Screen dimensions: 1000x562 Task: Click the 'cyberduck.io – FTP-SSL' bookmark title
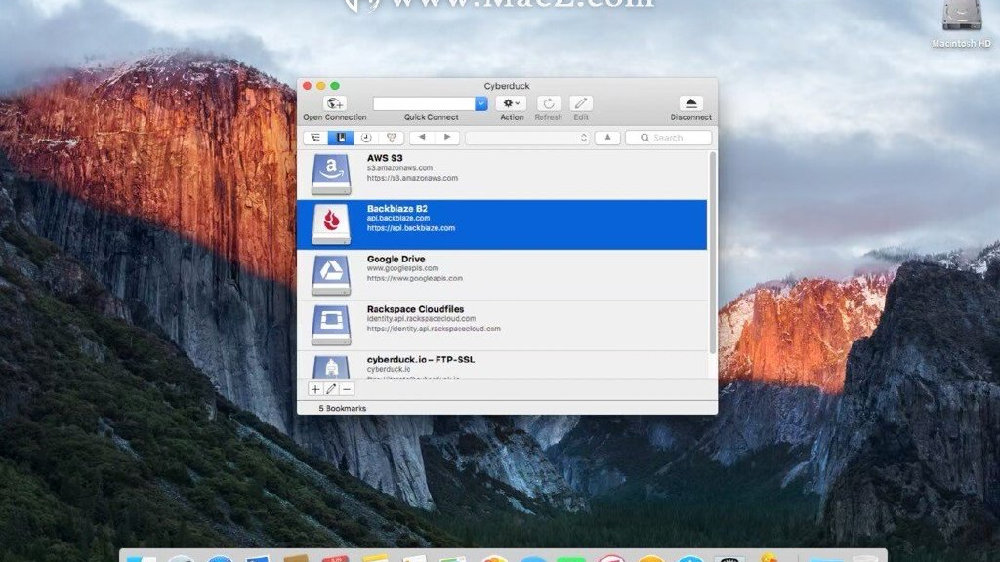coord(421,360)
